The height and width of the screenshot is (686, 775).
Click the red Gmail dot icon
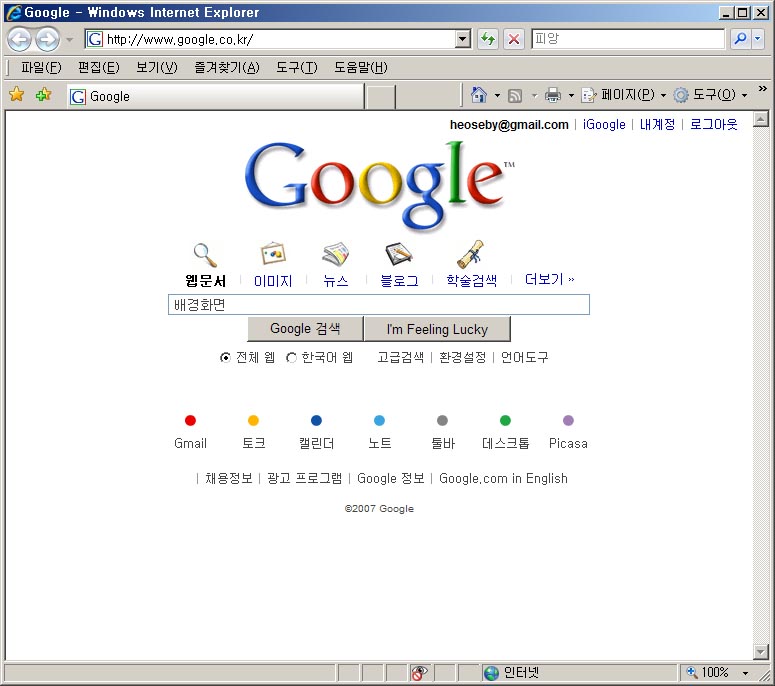(190, 421)
